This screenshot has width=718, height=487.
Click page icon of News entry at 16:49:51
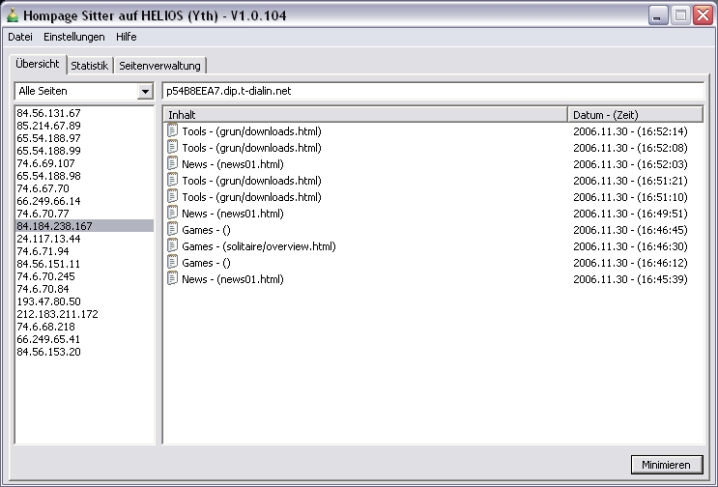click(172, 213)
